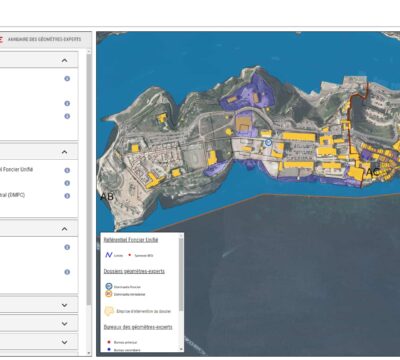
Task: Click the Référentiel Foncier Unifié legend heading
Action: [131, 240]
